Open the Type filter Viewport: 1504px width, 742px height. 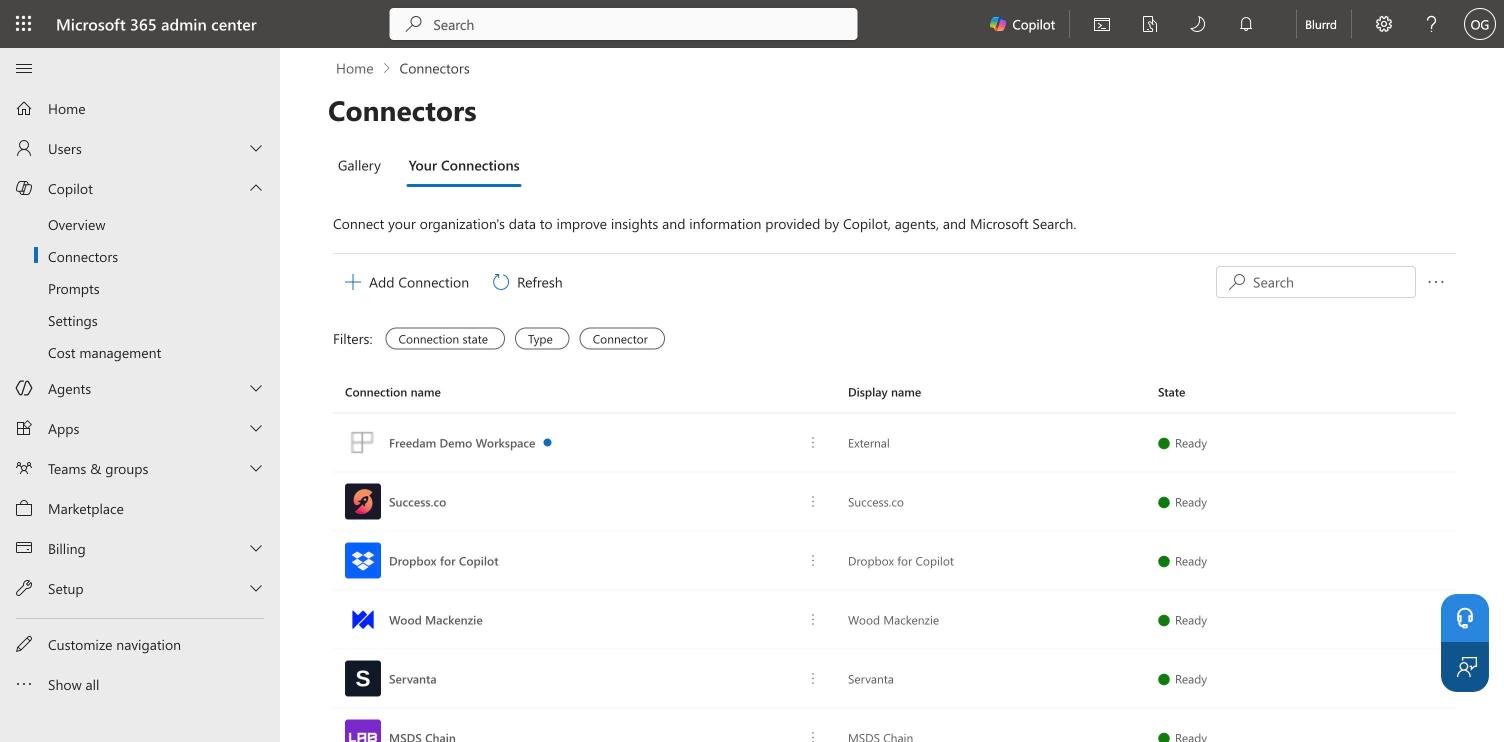(x=541, y=339)
